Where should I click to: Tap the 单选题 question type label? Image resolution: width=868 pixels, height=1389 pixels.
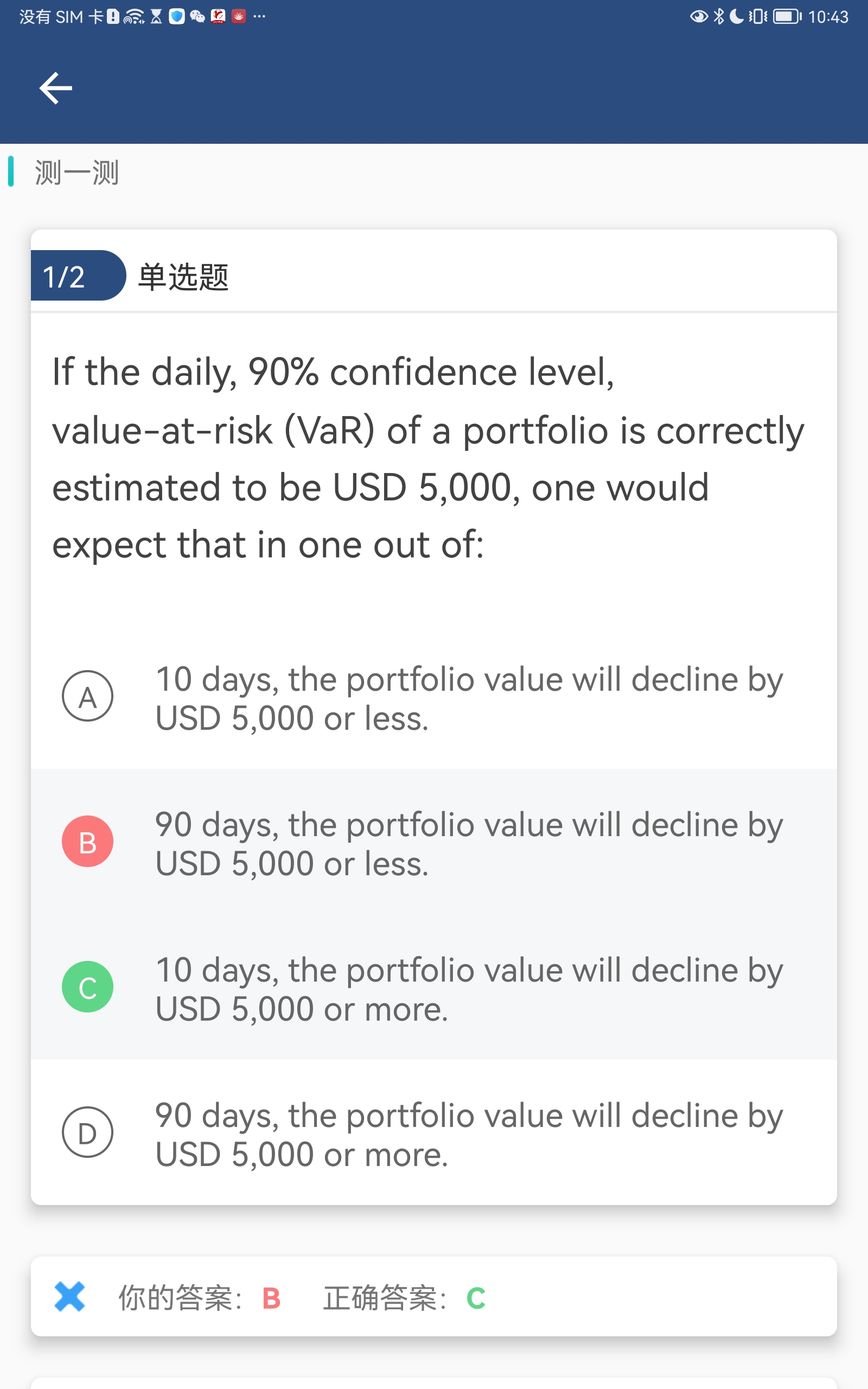pyautogui.click(x=183, y=277)
